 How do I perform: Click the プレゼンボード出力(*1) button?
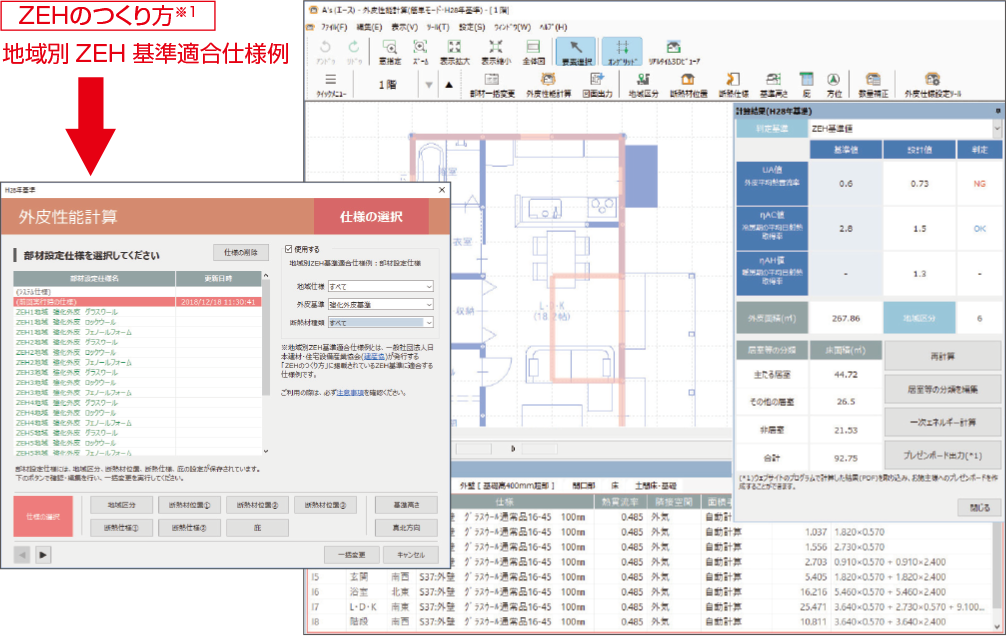[942, 455]
